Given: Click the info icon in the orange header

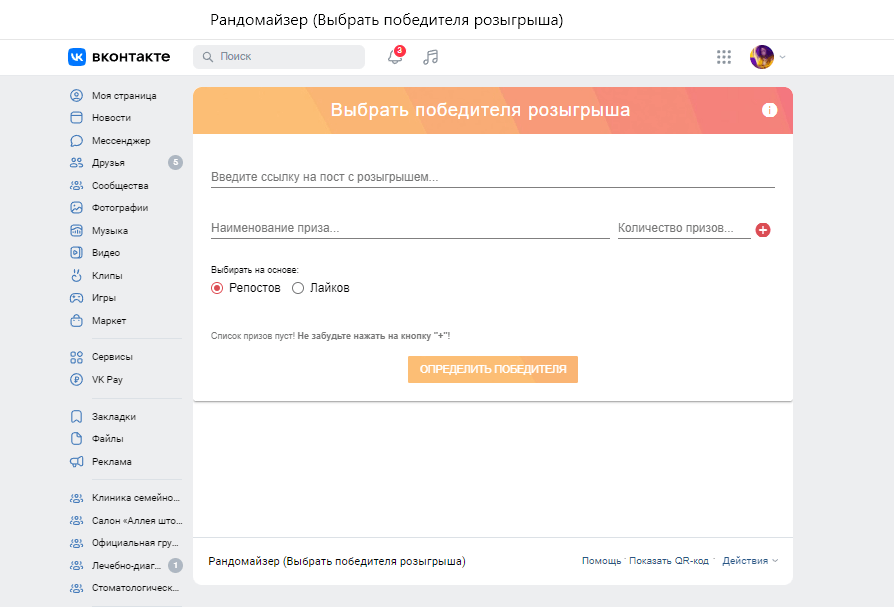Looking at the screenshot, I should coord(769,110).
